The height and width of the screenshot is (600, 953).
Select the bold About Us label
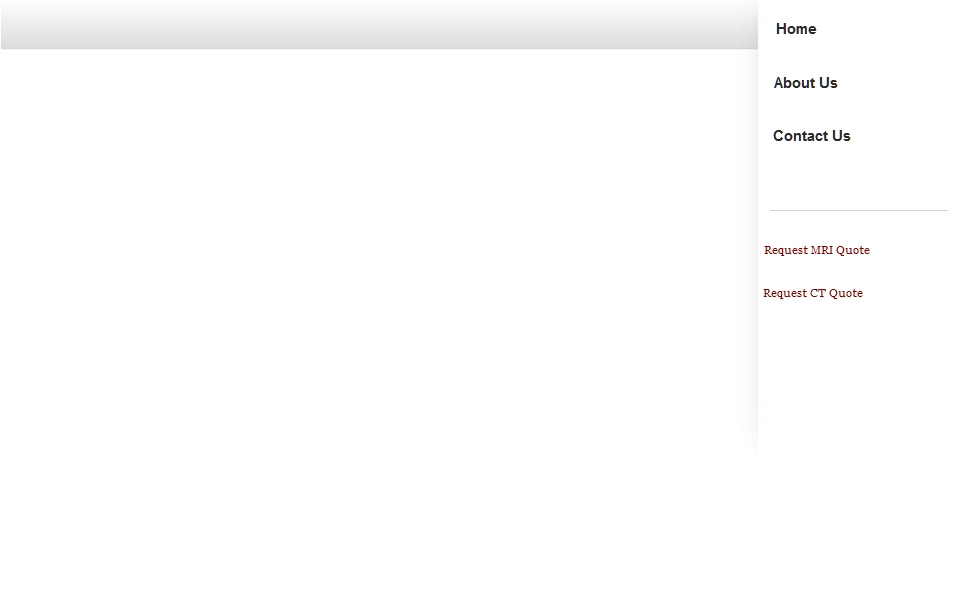point(805,83)
